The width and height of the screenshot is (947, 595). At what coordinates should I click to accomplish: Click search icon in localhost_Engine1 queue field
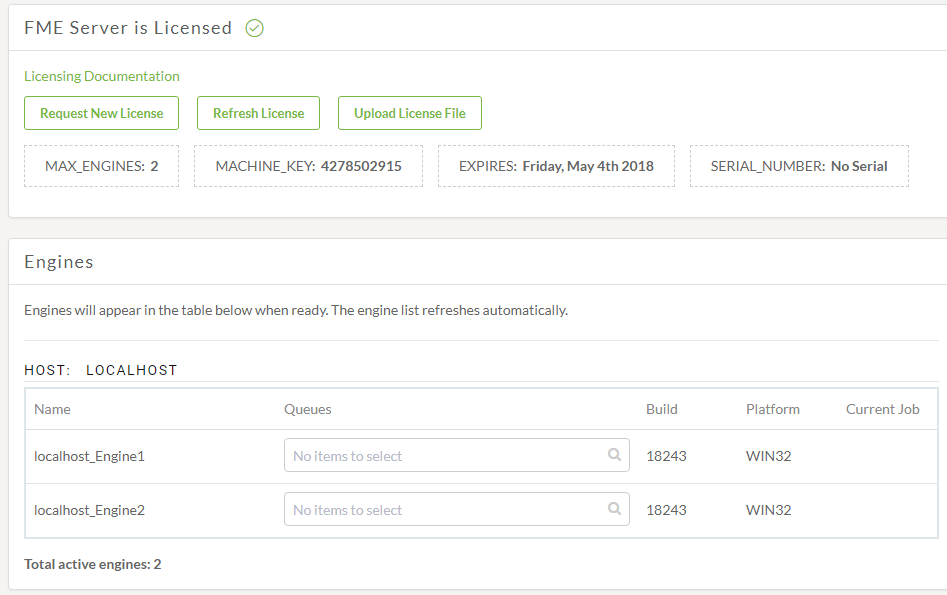click(x=614, y=454)
